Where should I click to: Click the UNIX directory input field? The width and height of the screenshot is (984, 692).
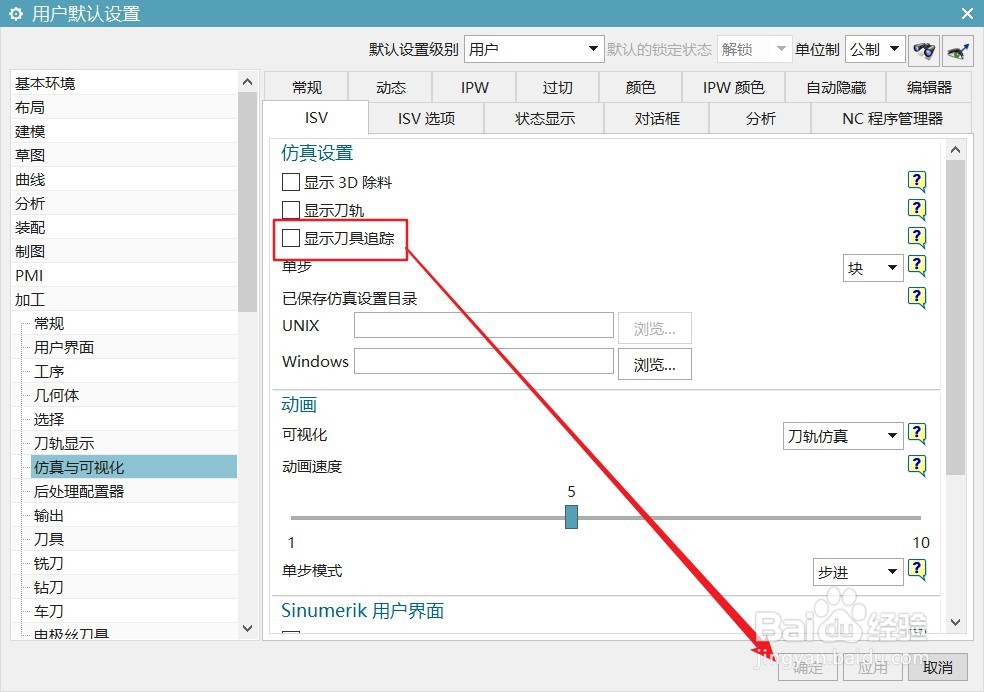click(484, 325)
